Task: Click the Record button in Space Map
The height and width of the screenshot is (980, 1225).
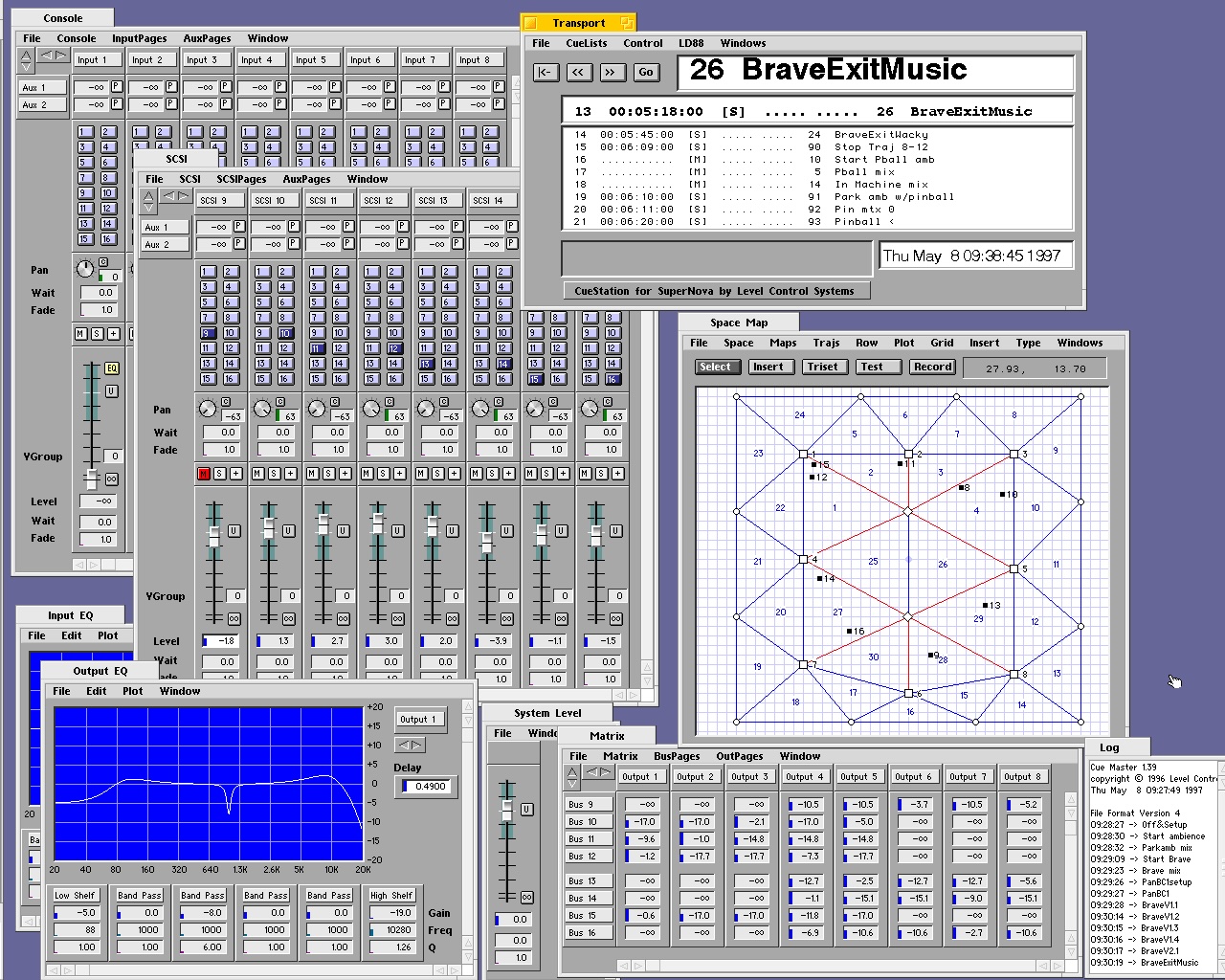Action: tap(933, 367)
